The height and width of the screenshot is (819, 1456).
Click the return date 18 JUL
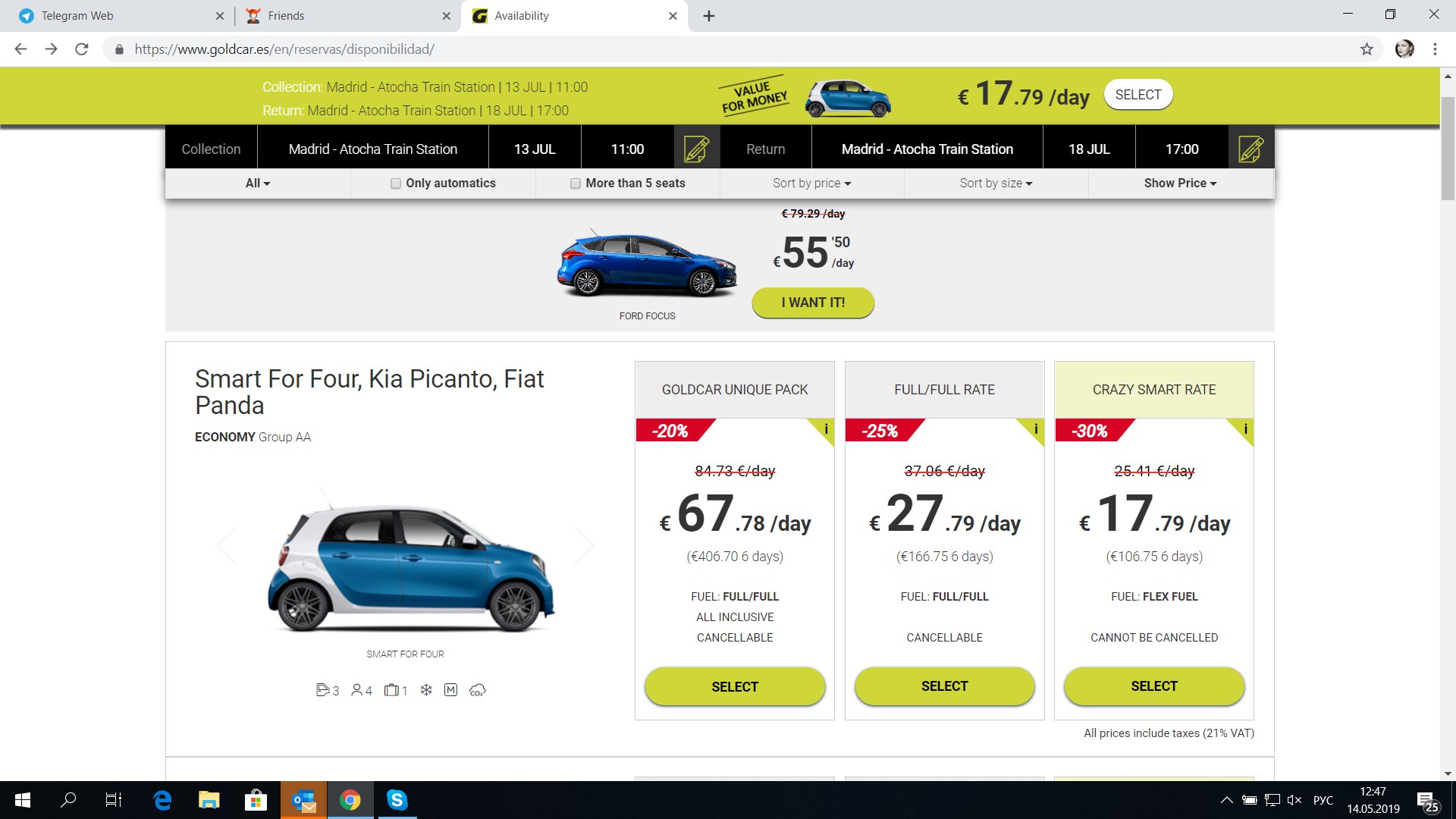(1089, 149)
